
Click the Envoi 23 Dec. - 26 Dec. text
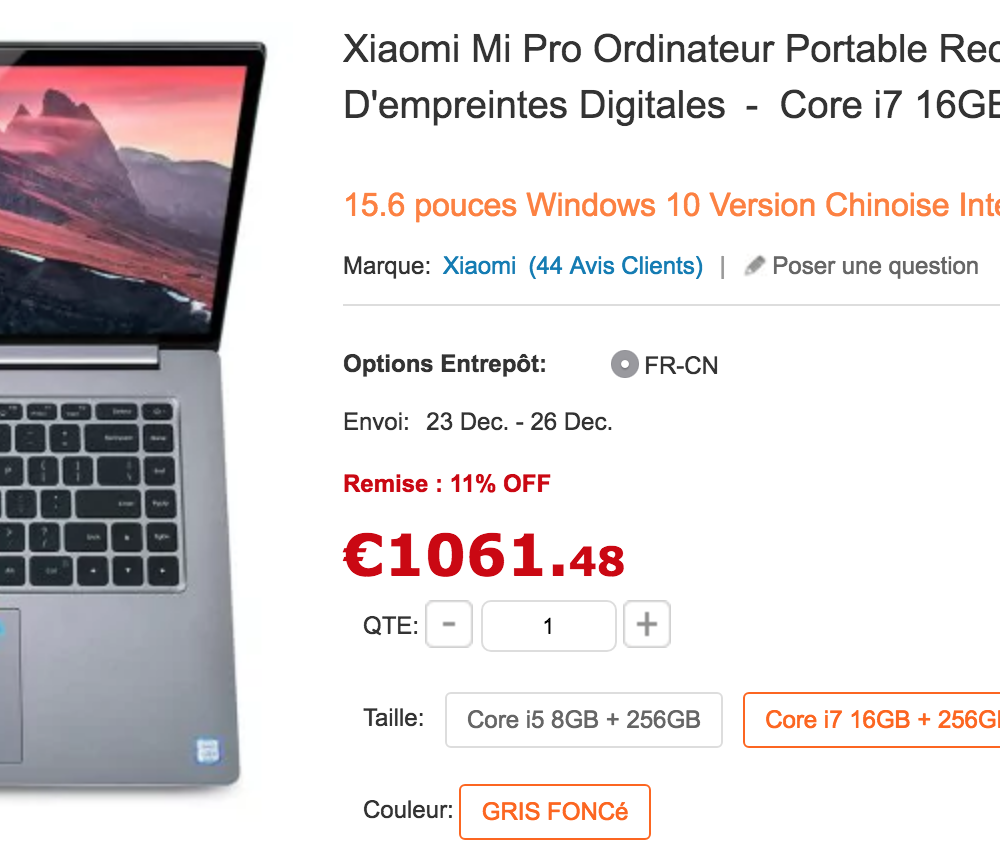click(x=478, y=422)
